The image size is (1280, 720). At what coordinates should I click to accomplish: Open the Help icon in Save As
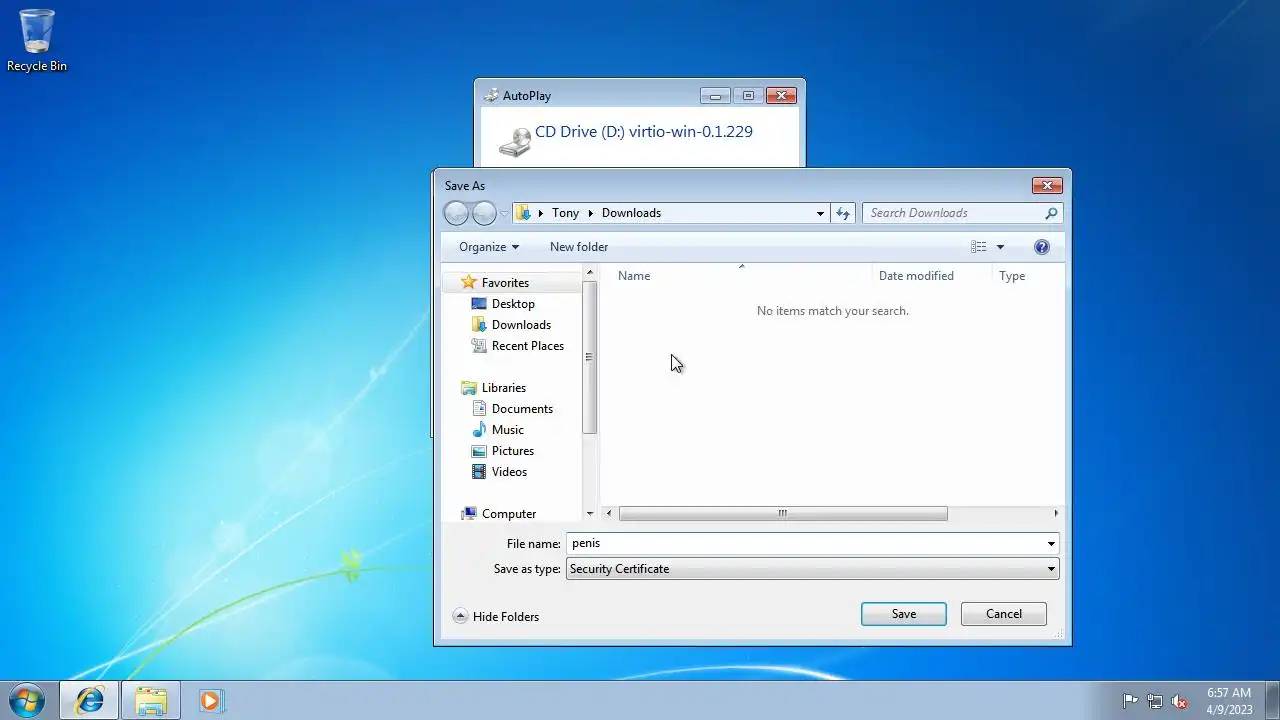[x=1041, y=247]
